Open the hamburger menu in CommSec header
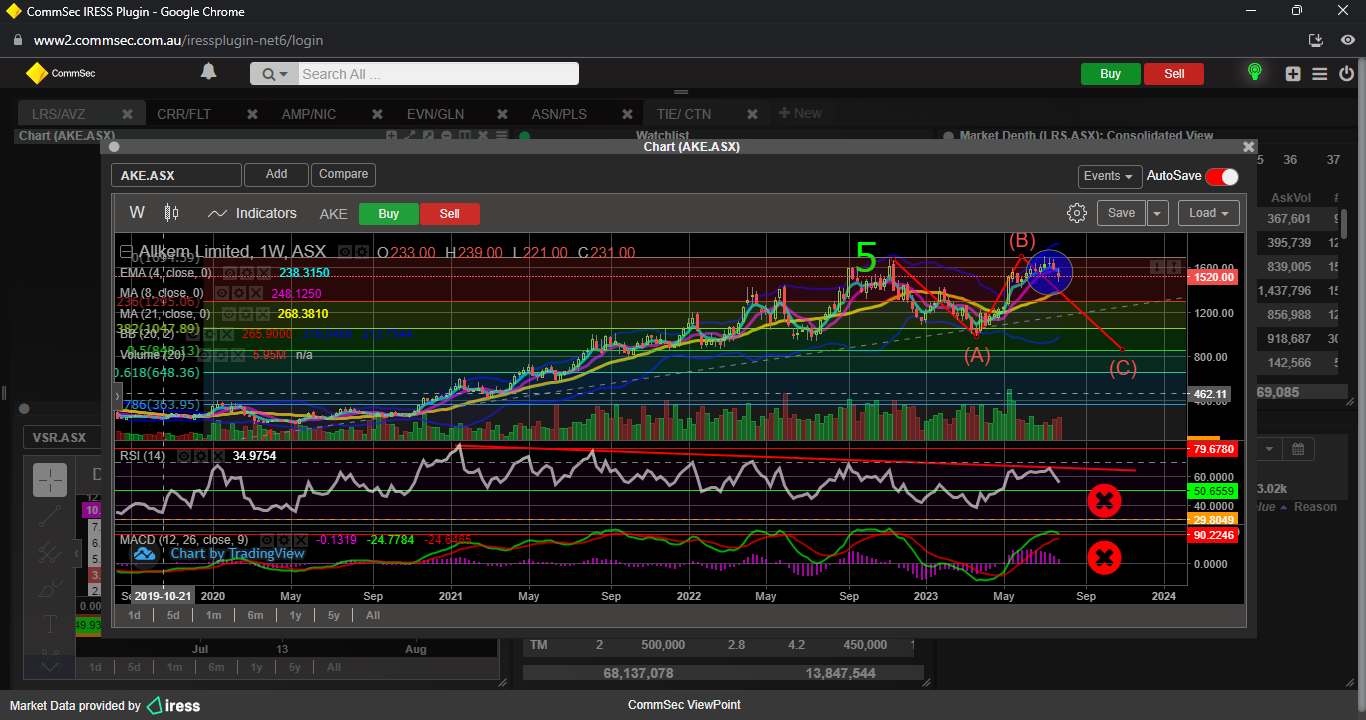Viewport: 1366px width, 720px height. tap(1319, 73)
